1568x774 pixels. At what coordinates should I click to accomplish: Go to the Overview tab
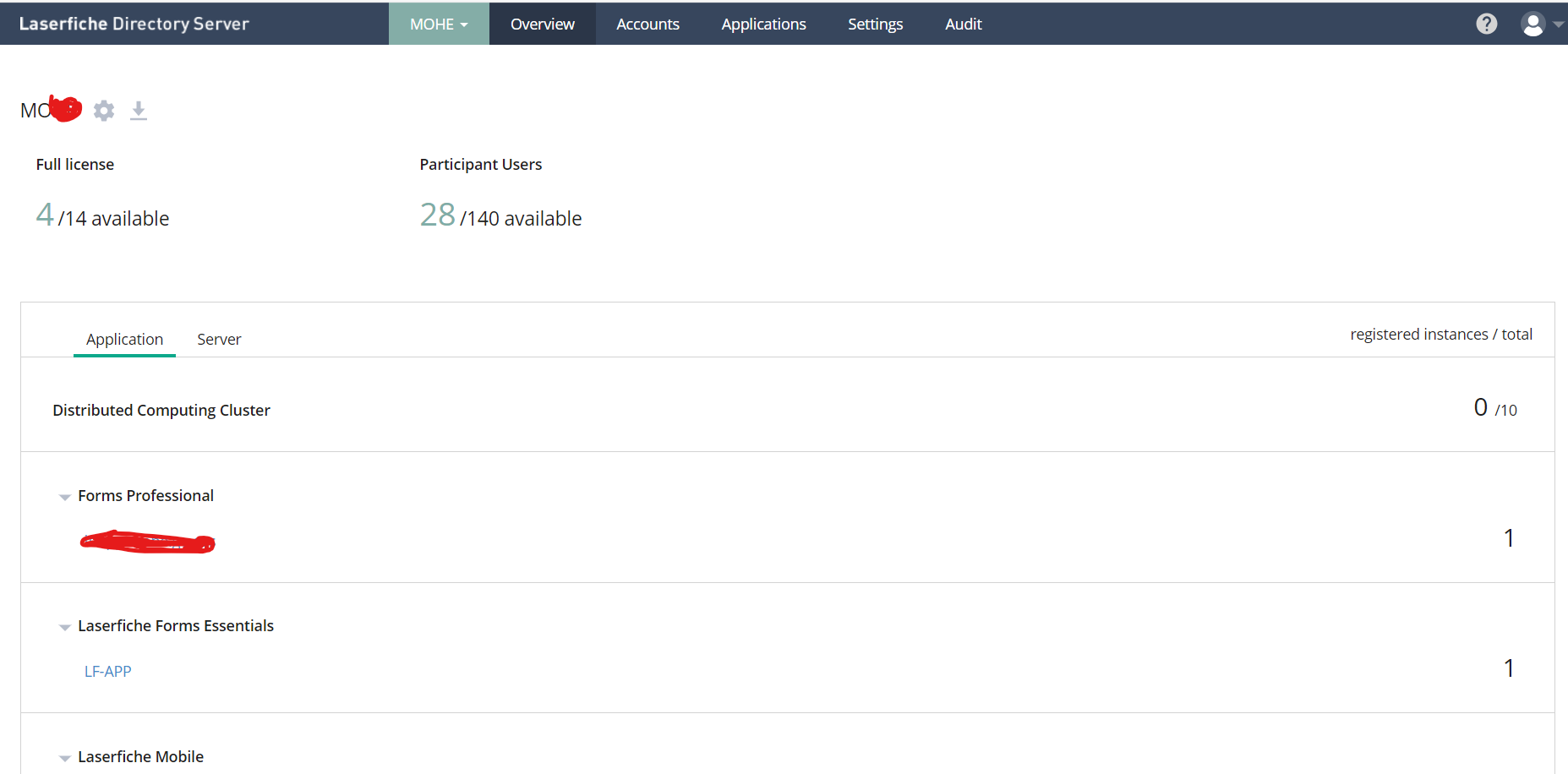pos(543,24)
